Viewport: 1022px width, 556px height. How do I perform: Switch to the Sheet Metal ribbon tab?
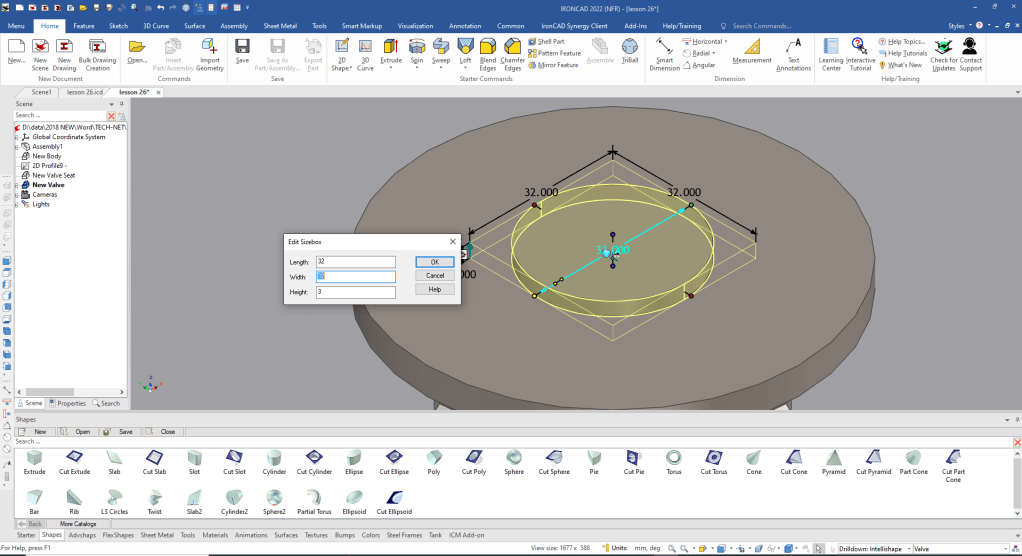[x=280, y=25]
